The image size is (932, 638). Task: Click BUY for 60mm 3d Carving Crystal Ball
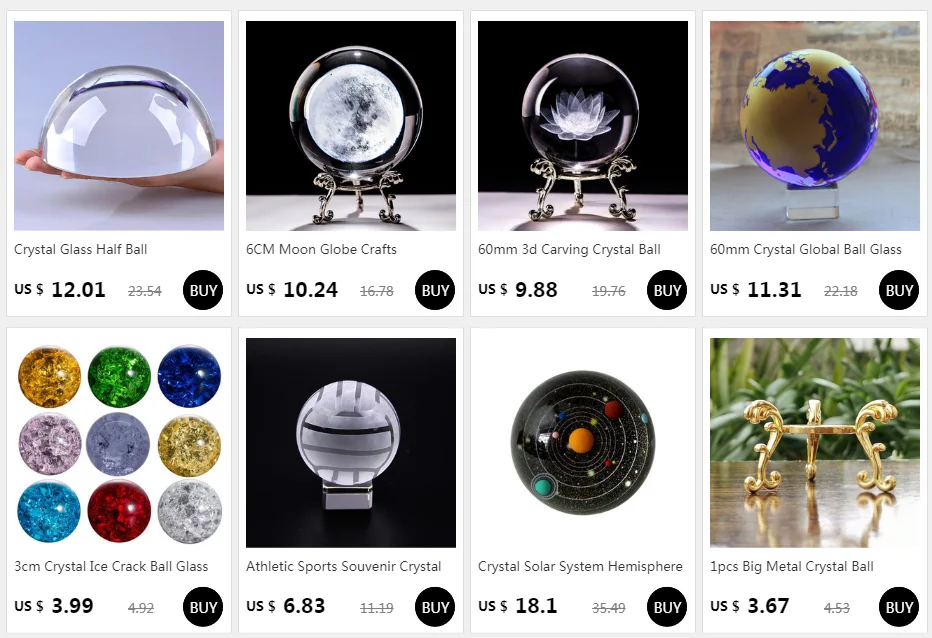pyautogui.click(x=667, y=290)
